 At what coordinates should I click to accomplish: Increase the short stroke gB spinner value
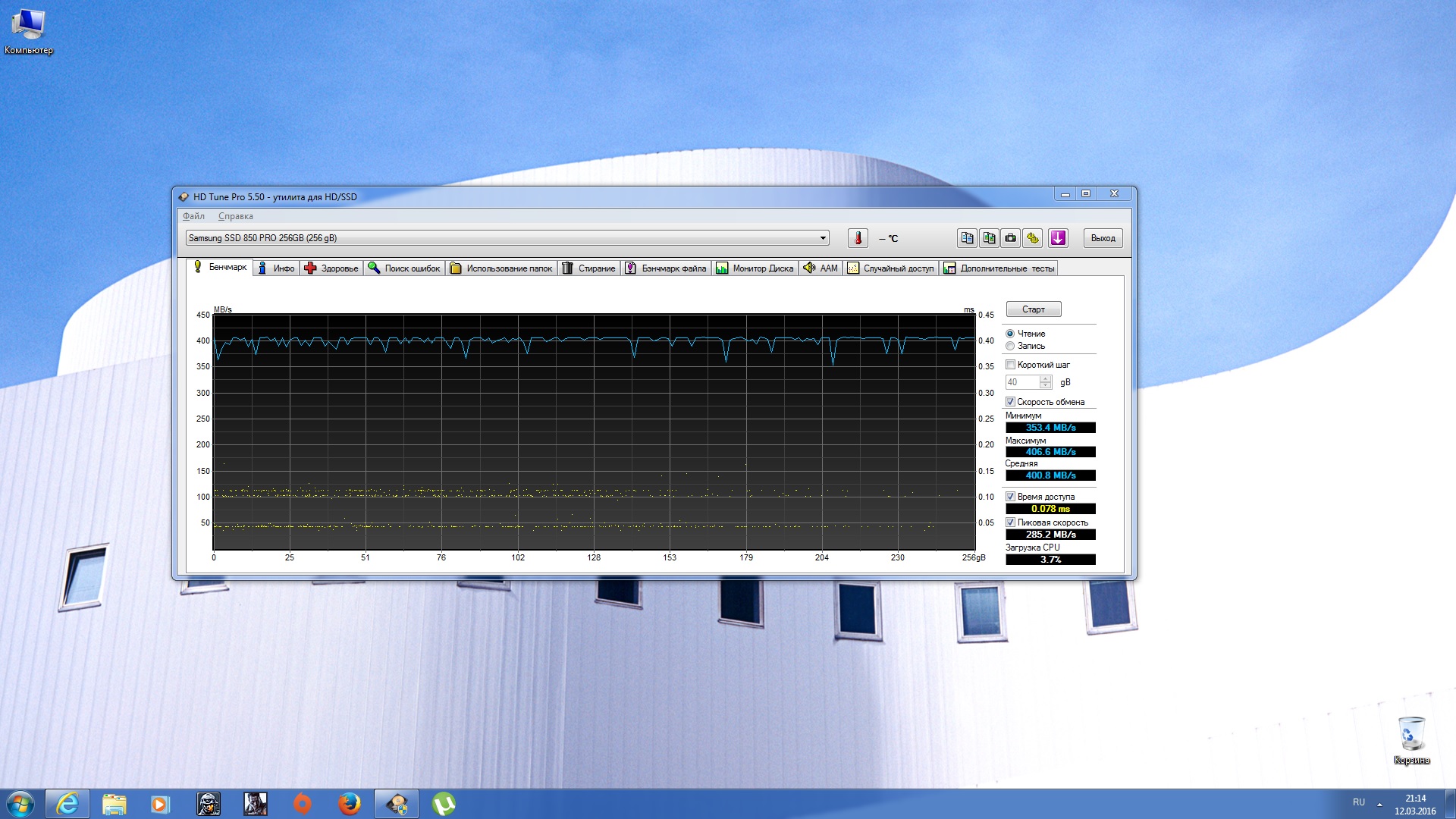(x=1046, y=378)
